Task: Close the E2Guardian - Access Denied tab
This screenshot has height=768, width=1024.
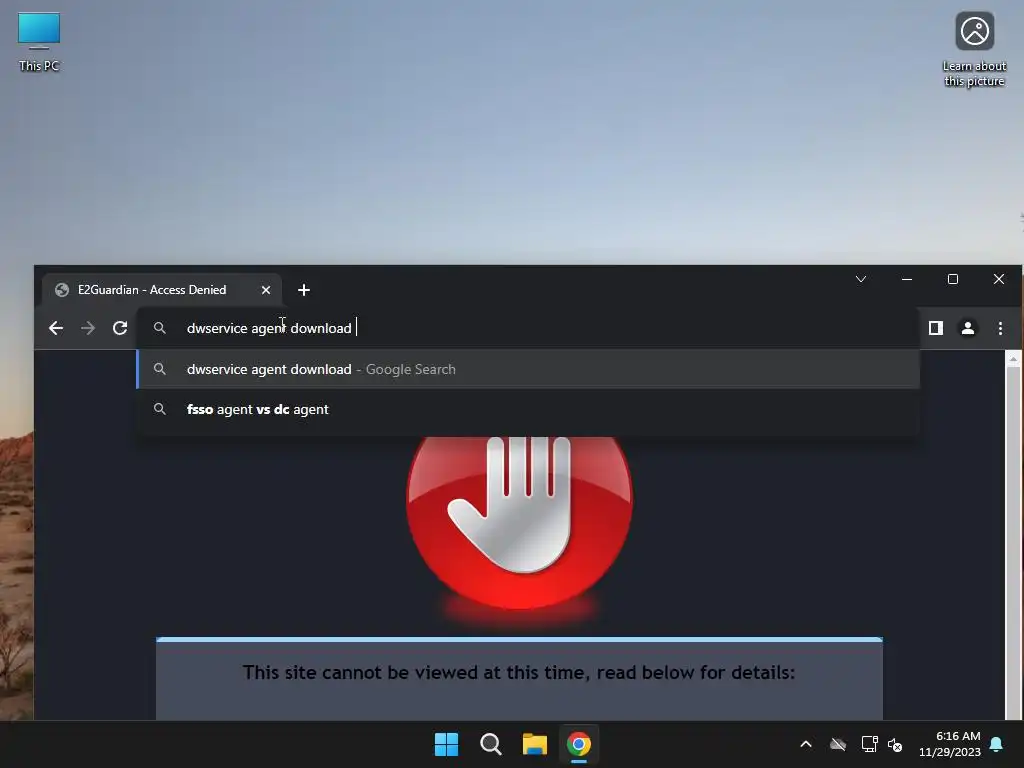Action: click(x=266, y=290)
